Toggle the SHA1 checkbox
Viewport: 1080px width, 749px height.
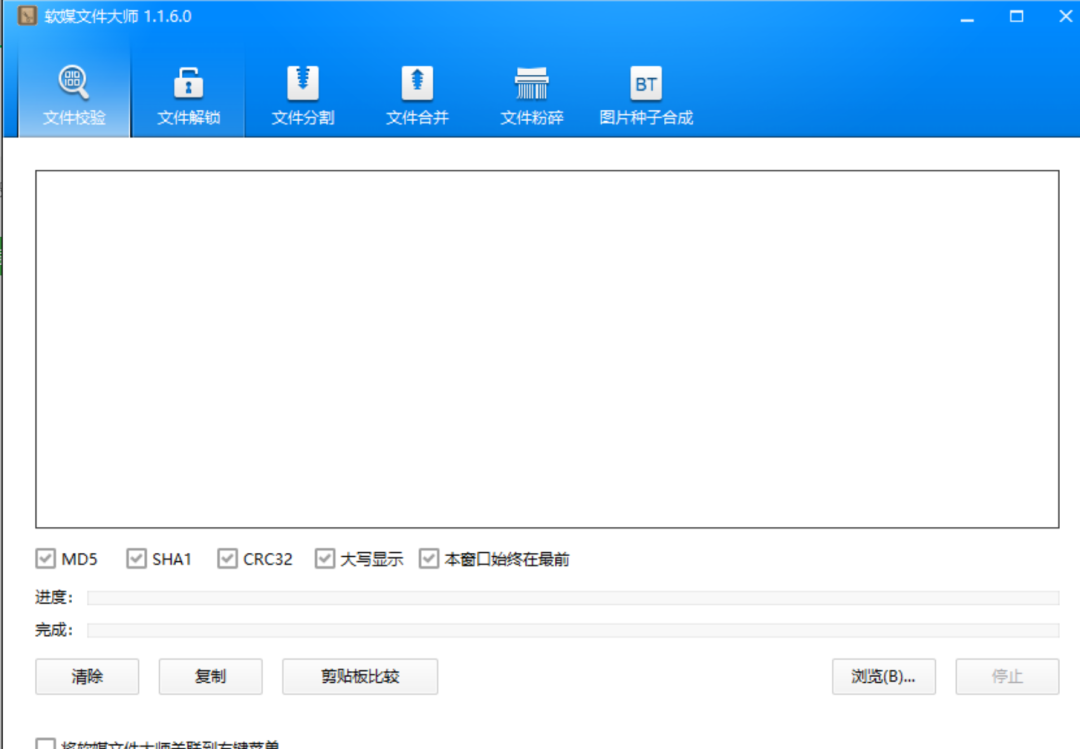[136, 559]
